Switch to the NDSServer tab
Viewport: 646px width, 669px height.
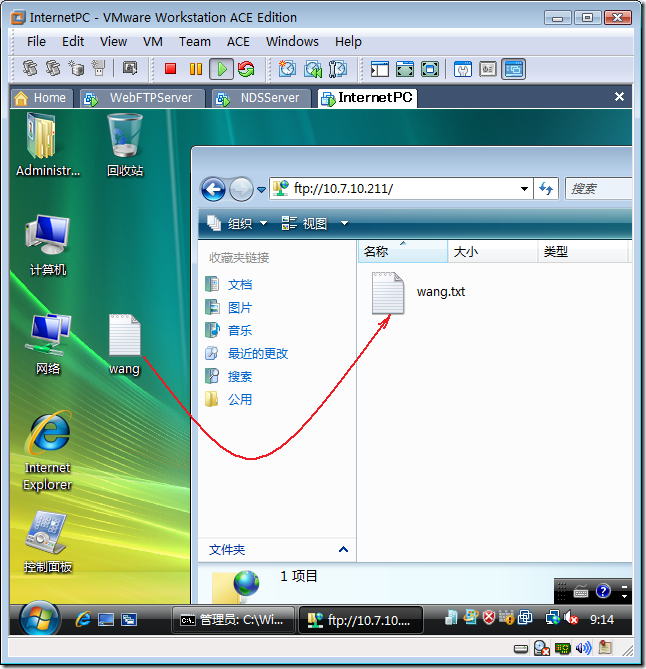point(262,98)
